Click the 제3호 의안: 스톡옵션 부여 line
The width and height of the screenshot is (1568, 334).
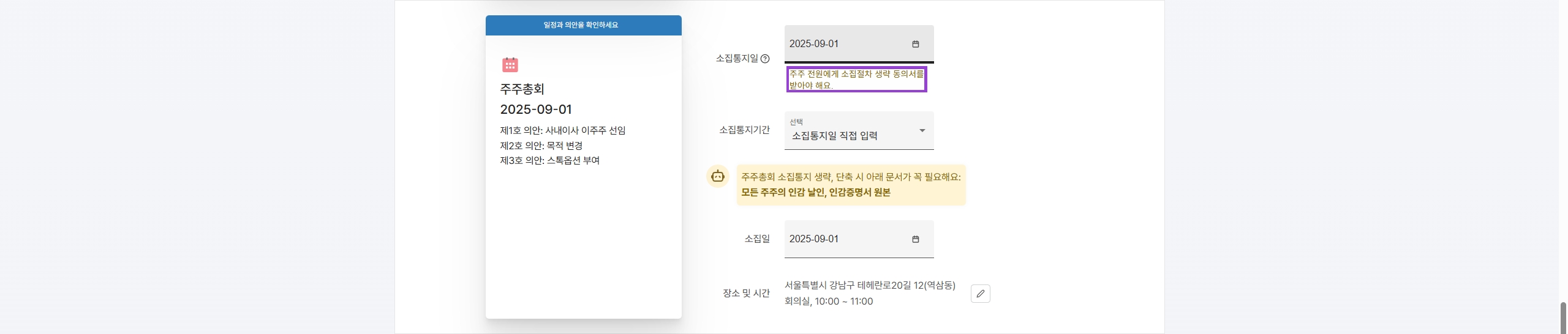point(550,160)
